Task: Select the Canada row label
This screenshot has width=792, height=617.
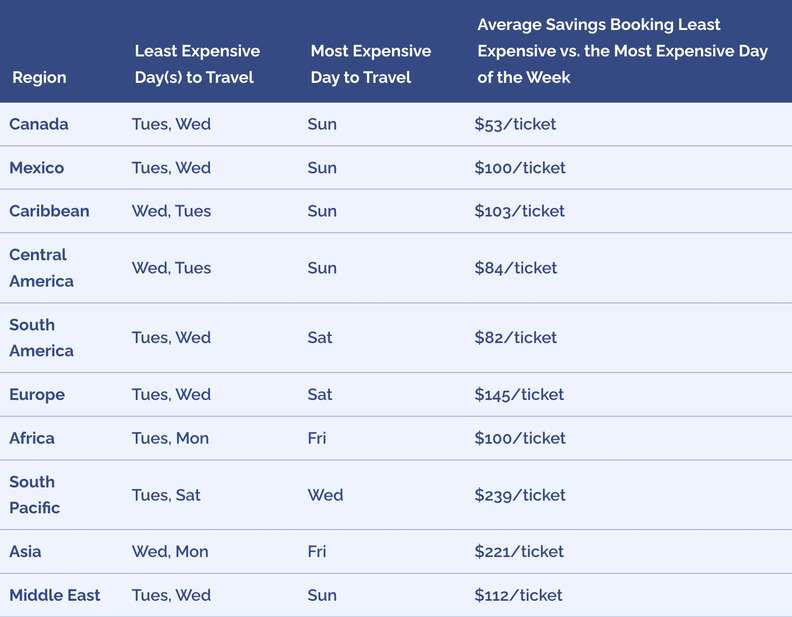Action: (x=39, y=124)
